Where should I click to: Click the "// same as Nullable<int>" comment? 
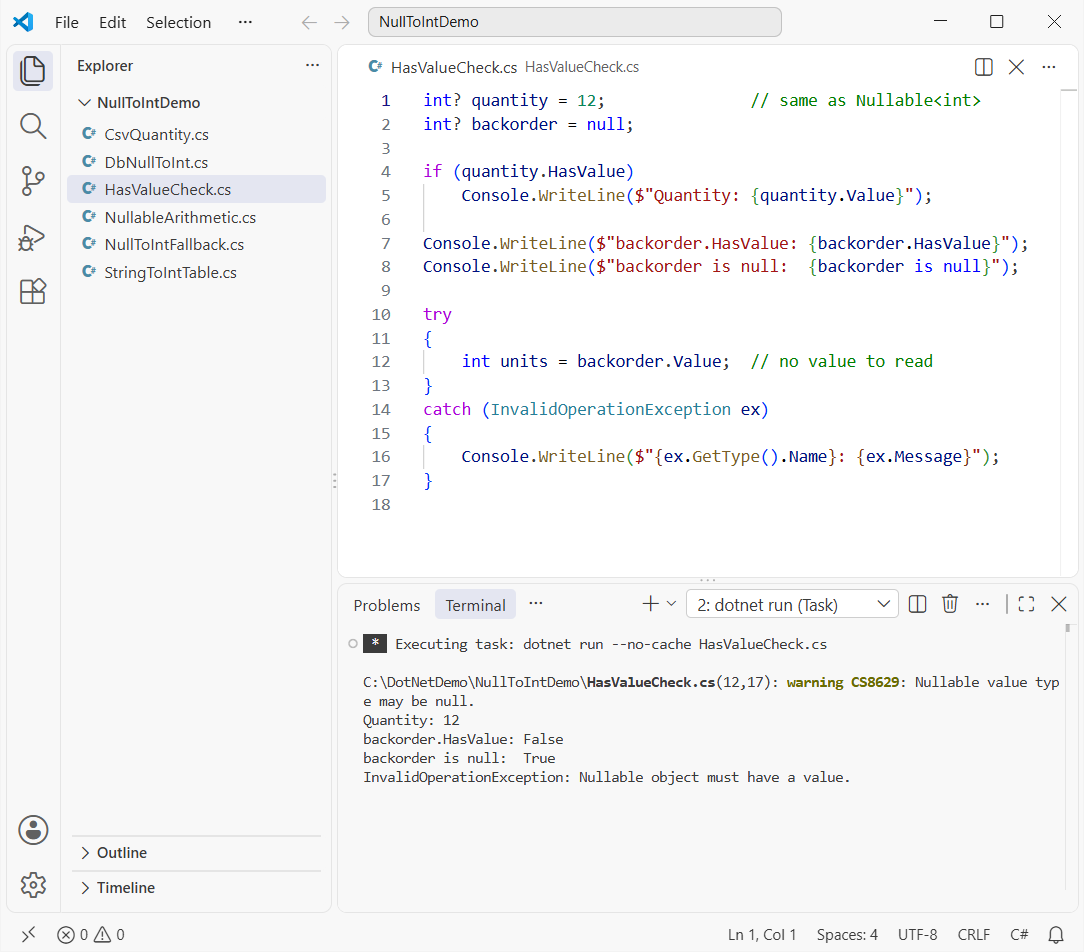[866, 100]
